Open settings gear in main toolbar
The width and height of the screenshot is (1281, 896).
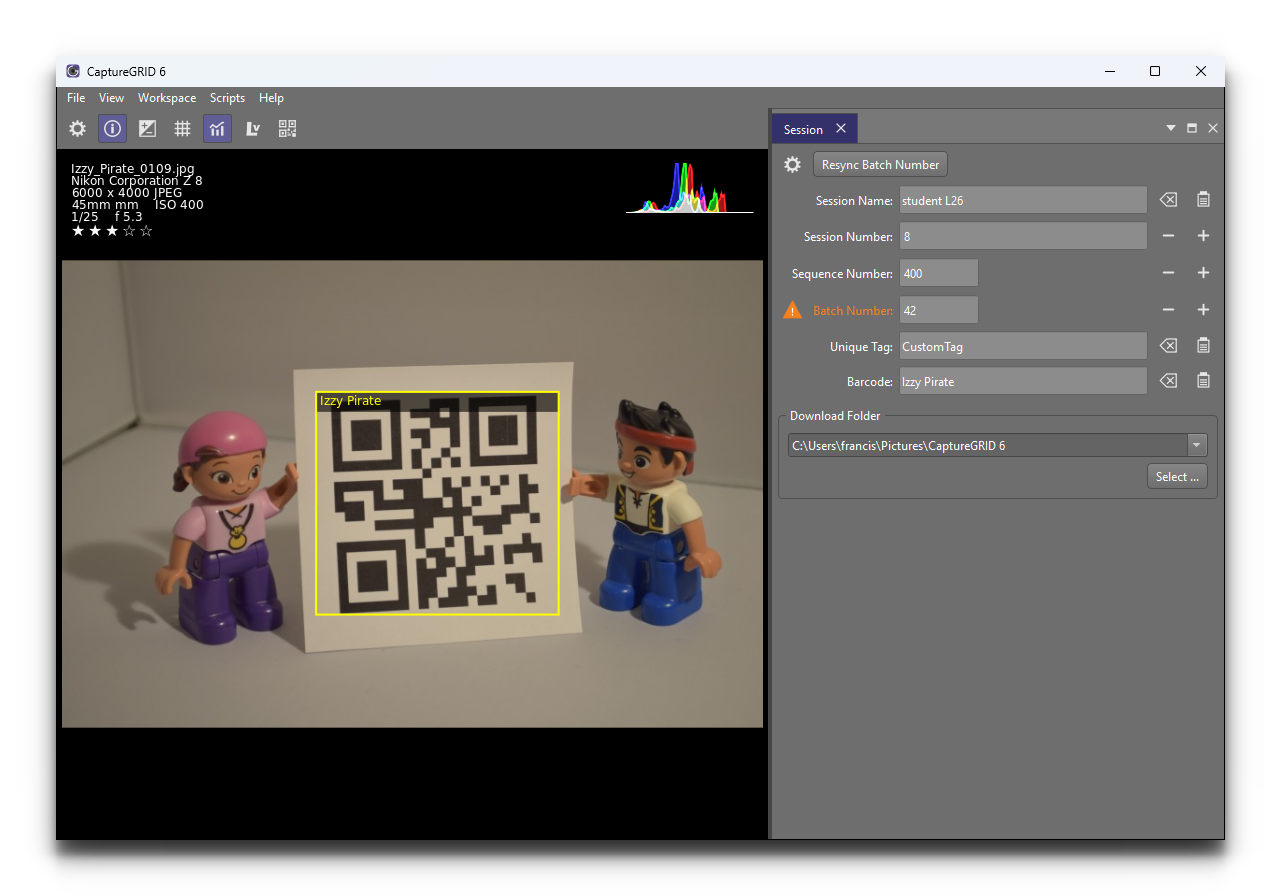coord(77,128)
